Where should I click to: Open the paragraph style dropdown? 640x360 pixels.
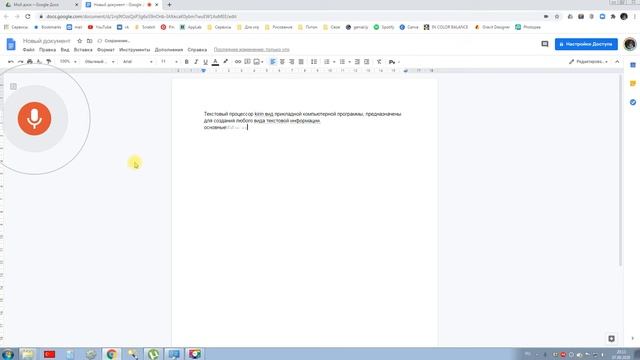99,62
